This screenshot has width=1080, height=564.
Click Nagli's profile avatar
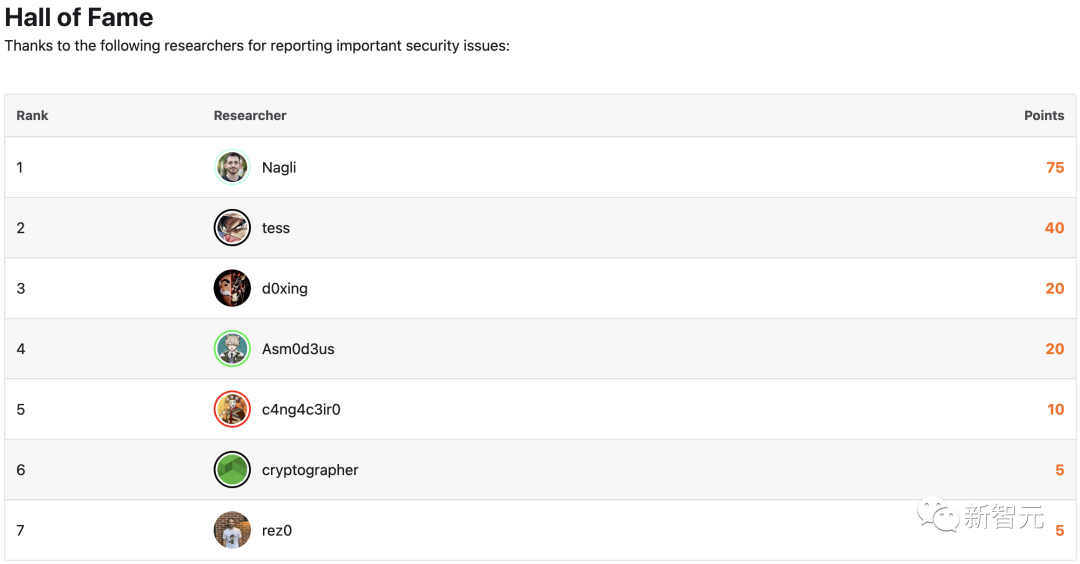232,168
